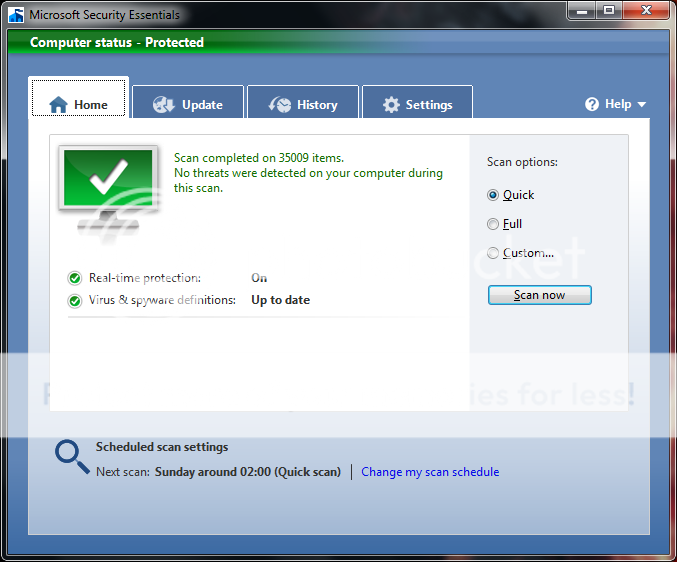
Task: Click the Microsoft Security Essentials title bar icon
Action: click(x=16, y=15)
